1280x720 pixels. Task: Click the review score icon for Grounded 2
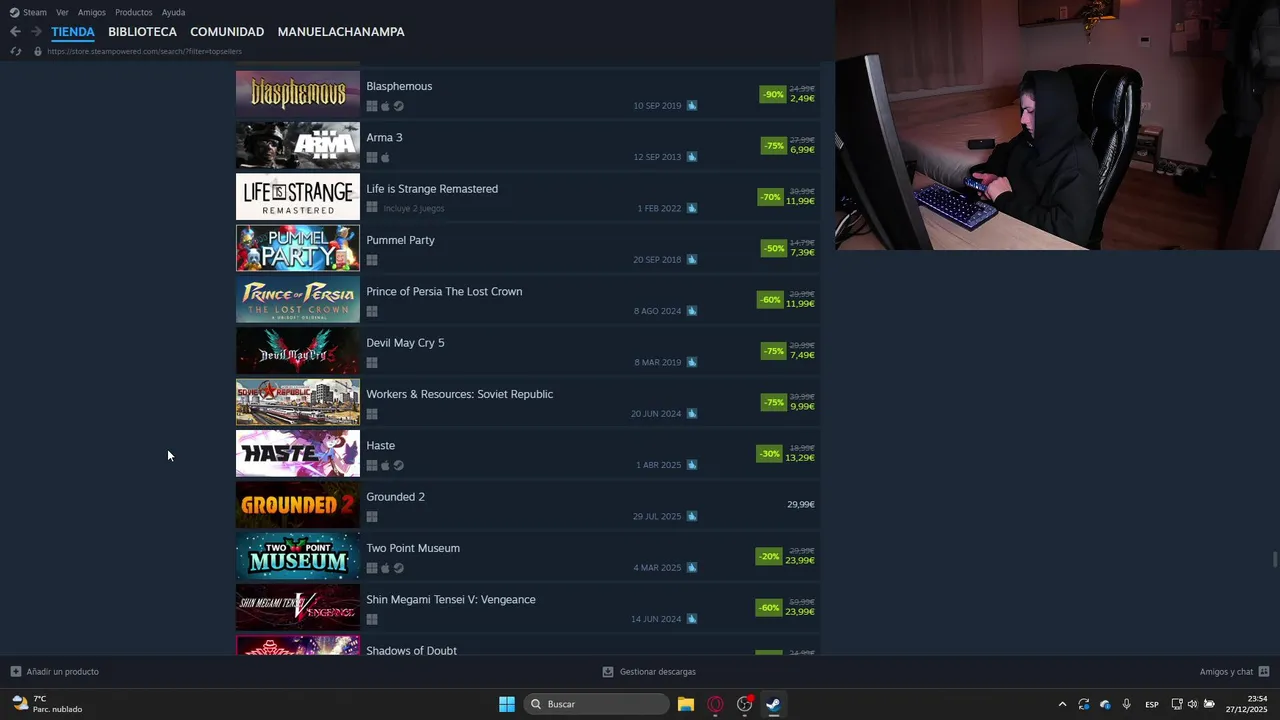(x=692, y=516)
